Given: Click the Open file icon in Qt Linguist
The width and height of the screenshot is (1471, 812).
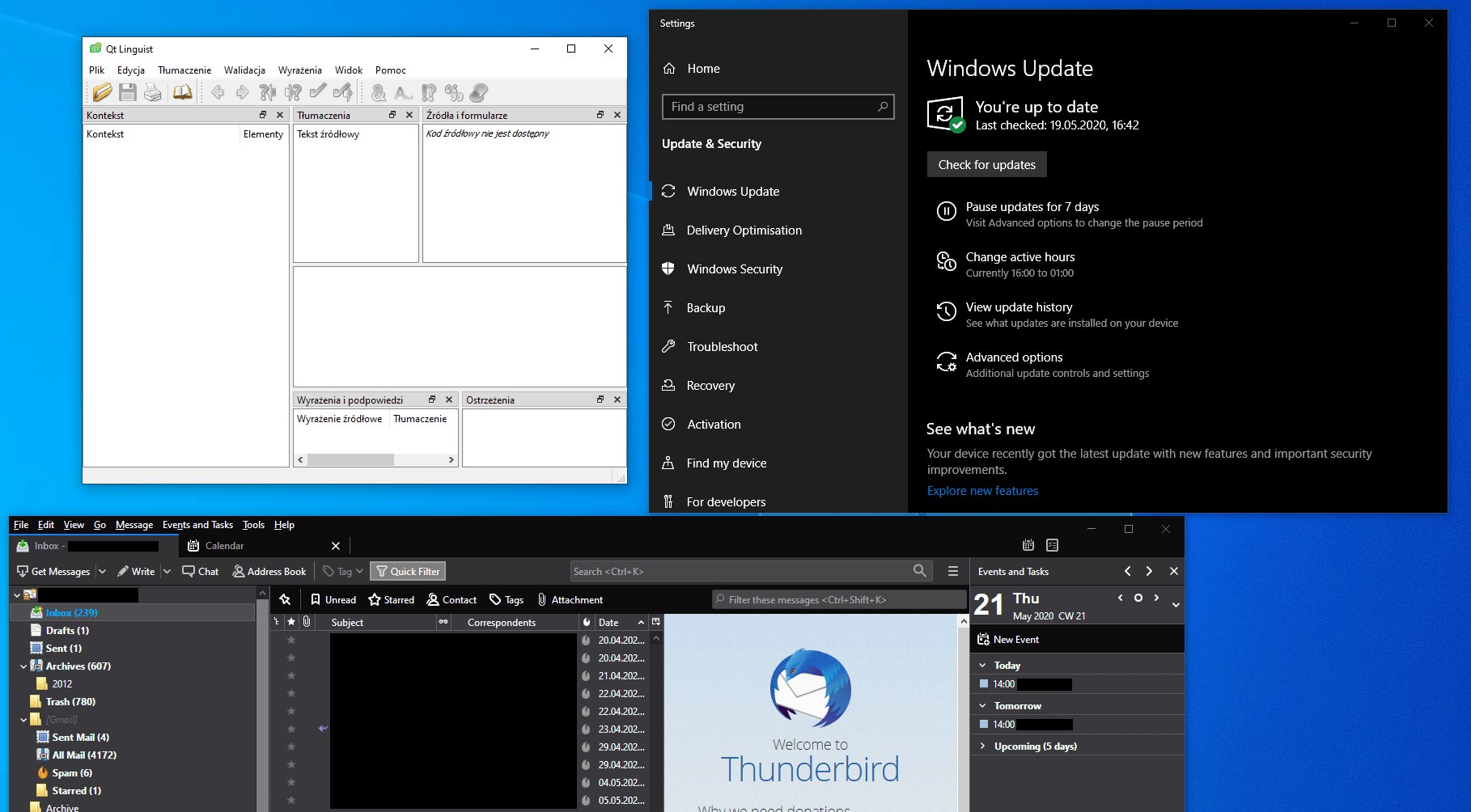Looking at the screenshot, I should pos(103,92).
